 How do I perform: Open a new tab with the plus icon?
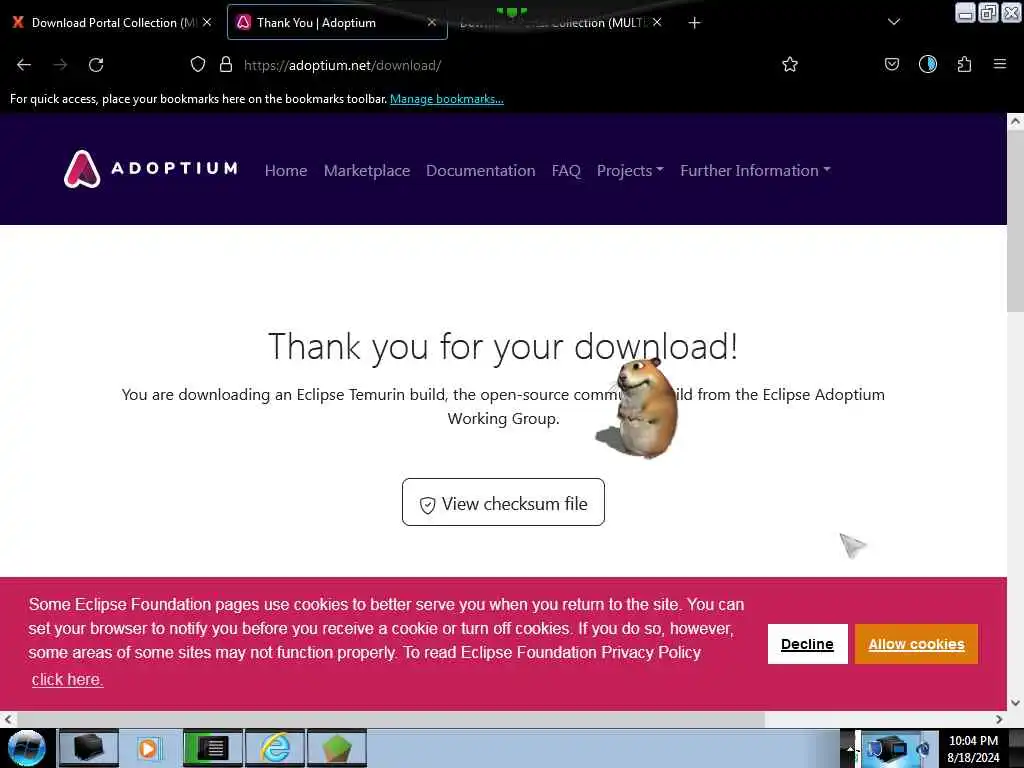(694, 23)
